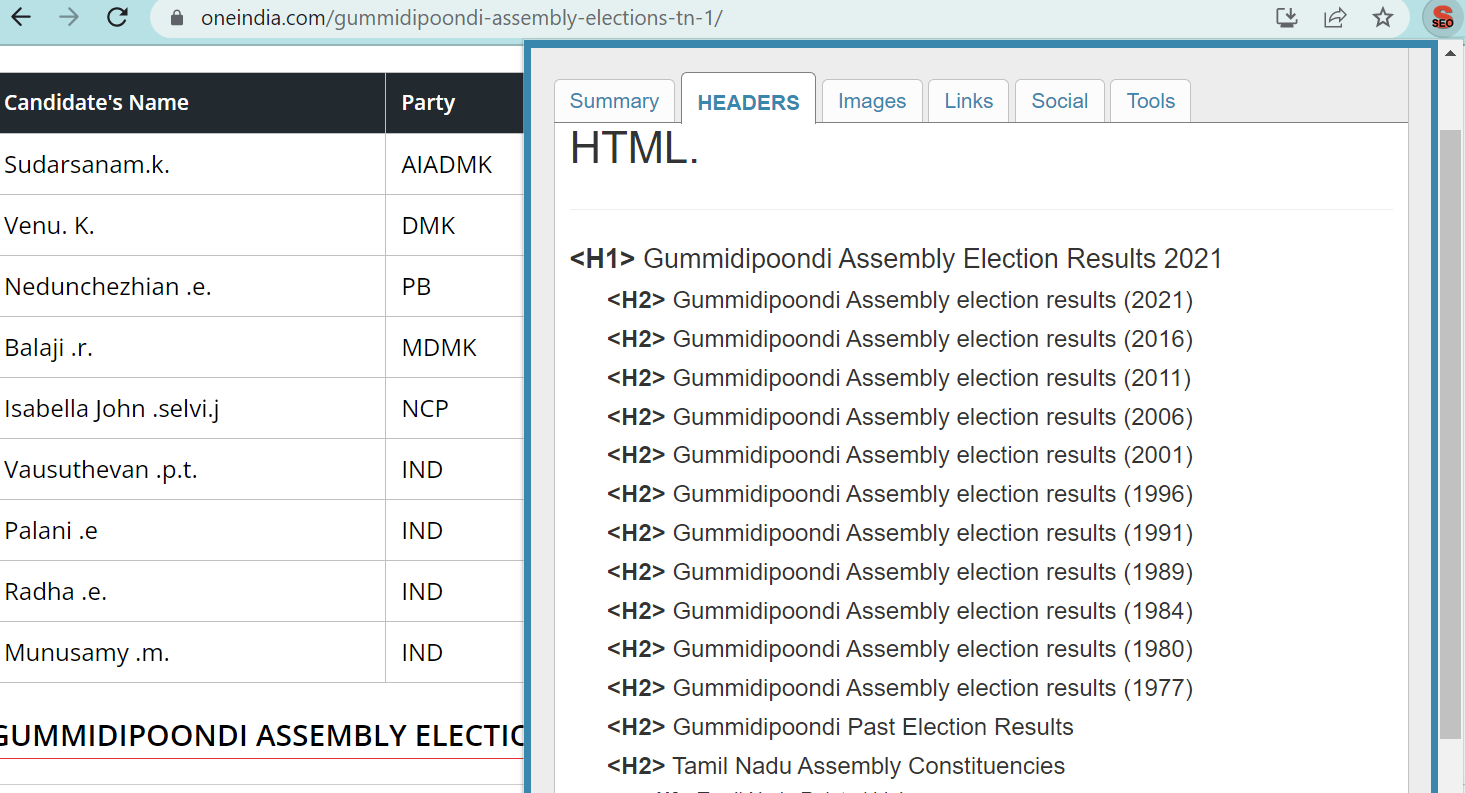The height and width of the screenshot is (793, 1465).
Task: Click candidate Nedunchezhian .e. cell
Action: click(192, 286)
